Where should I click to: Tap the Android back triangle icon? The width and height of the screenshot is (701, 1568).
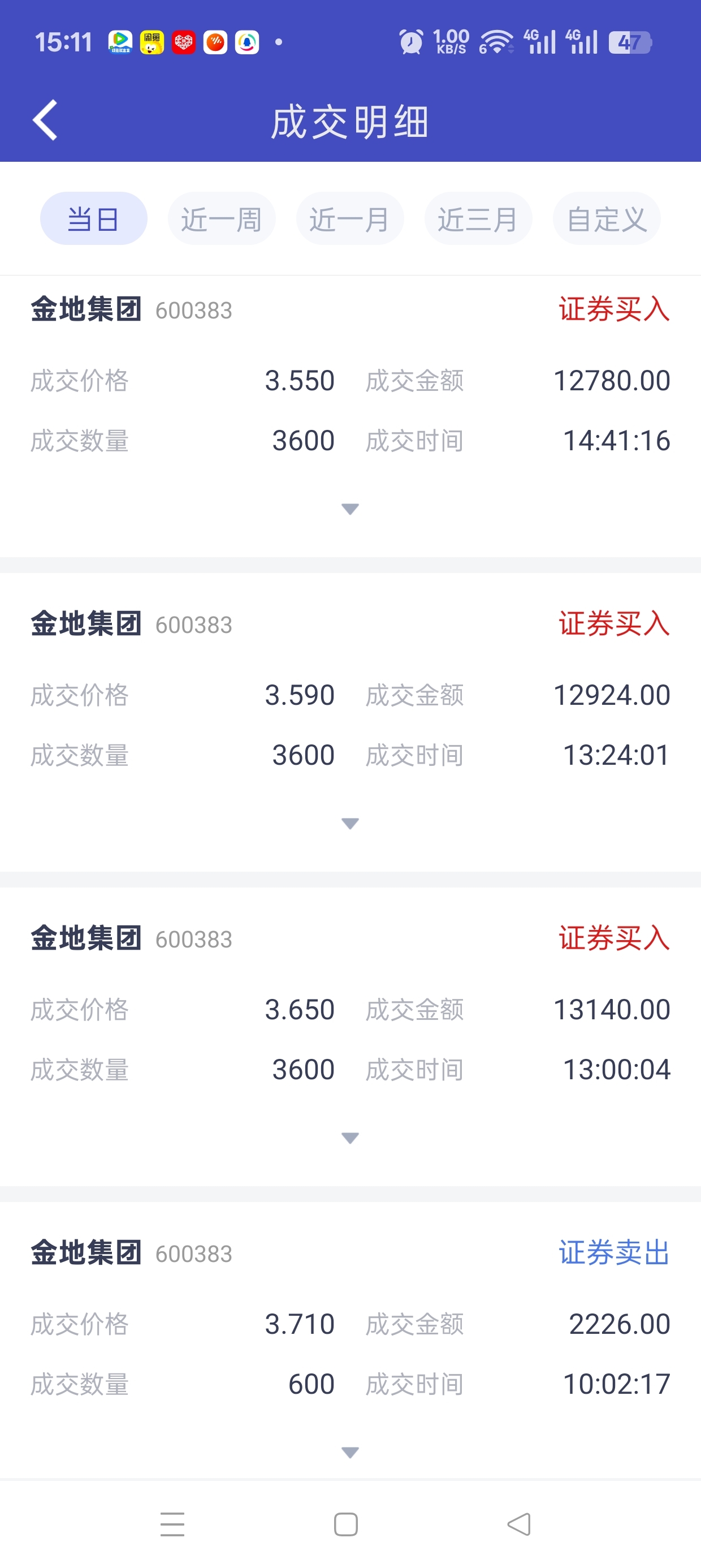pyautogui.click(x=519, y=1524)
